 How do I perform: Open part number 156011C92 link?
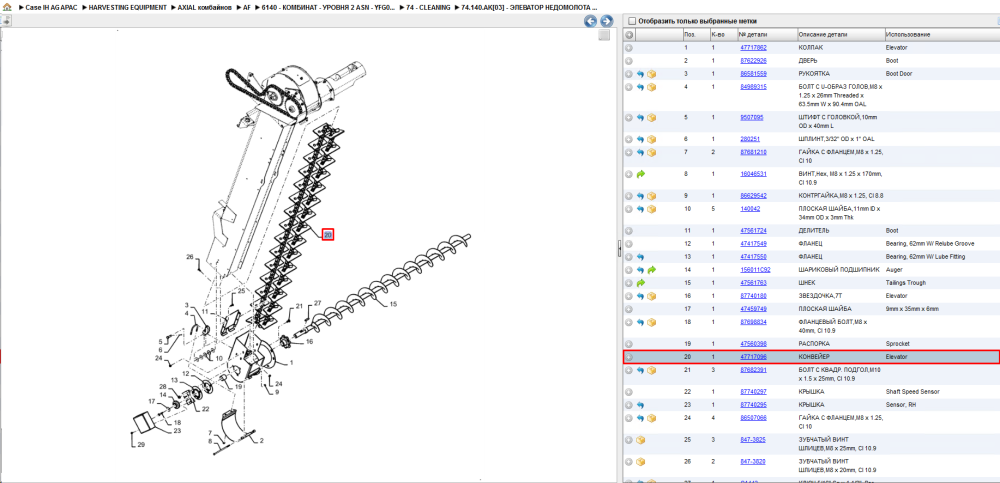coord(755,270)
